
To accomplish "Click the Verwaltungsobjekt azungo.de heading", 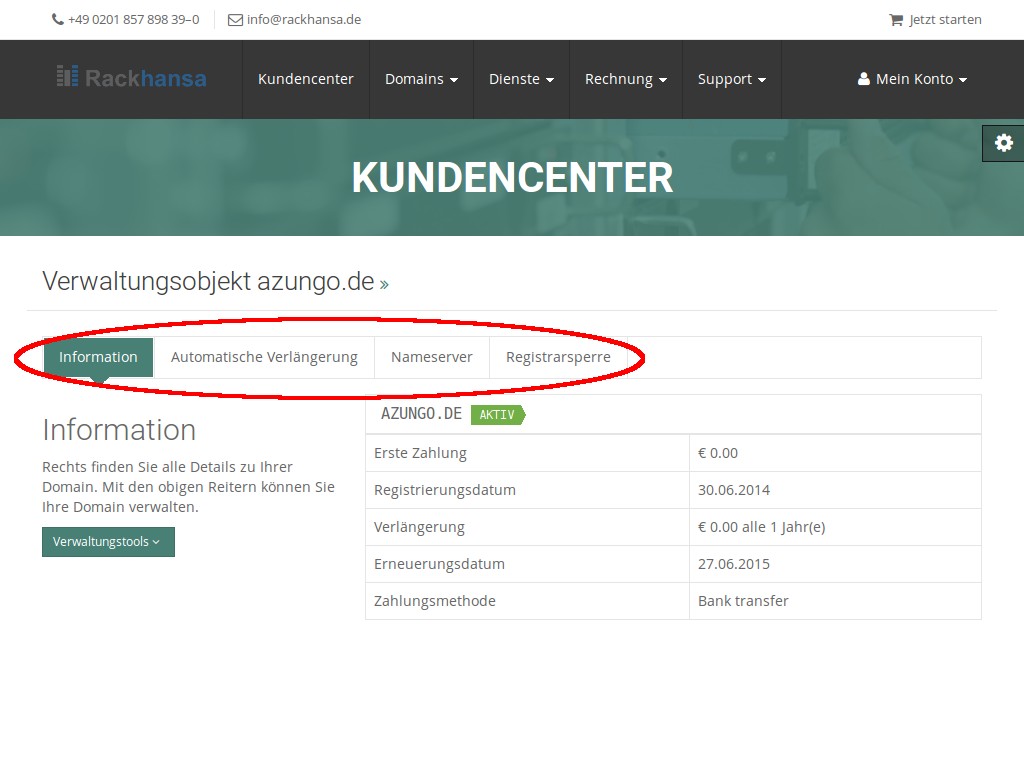I will click(x=208, y=281).
